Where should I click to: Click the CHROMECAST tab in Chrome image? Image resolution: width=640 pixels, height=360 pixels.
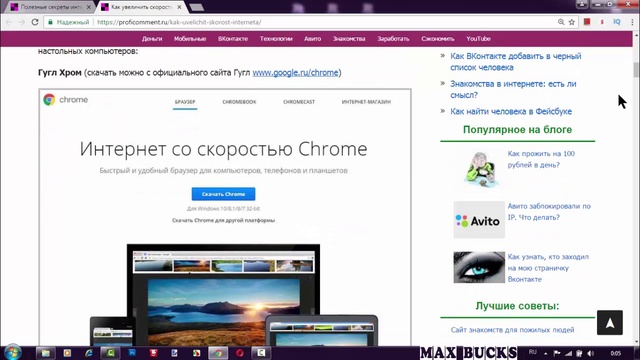(299, 102)
